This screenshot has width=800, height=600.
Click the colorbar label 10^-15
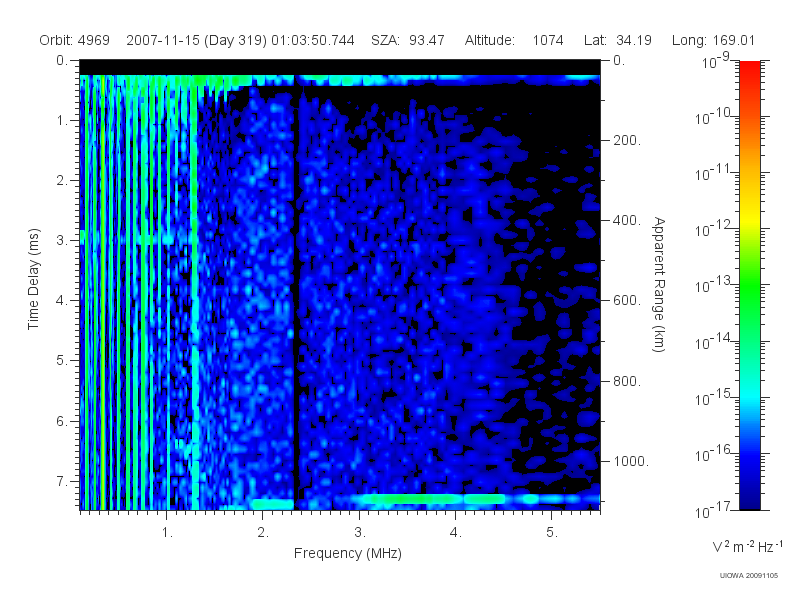tap(713, 397)
